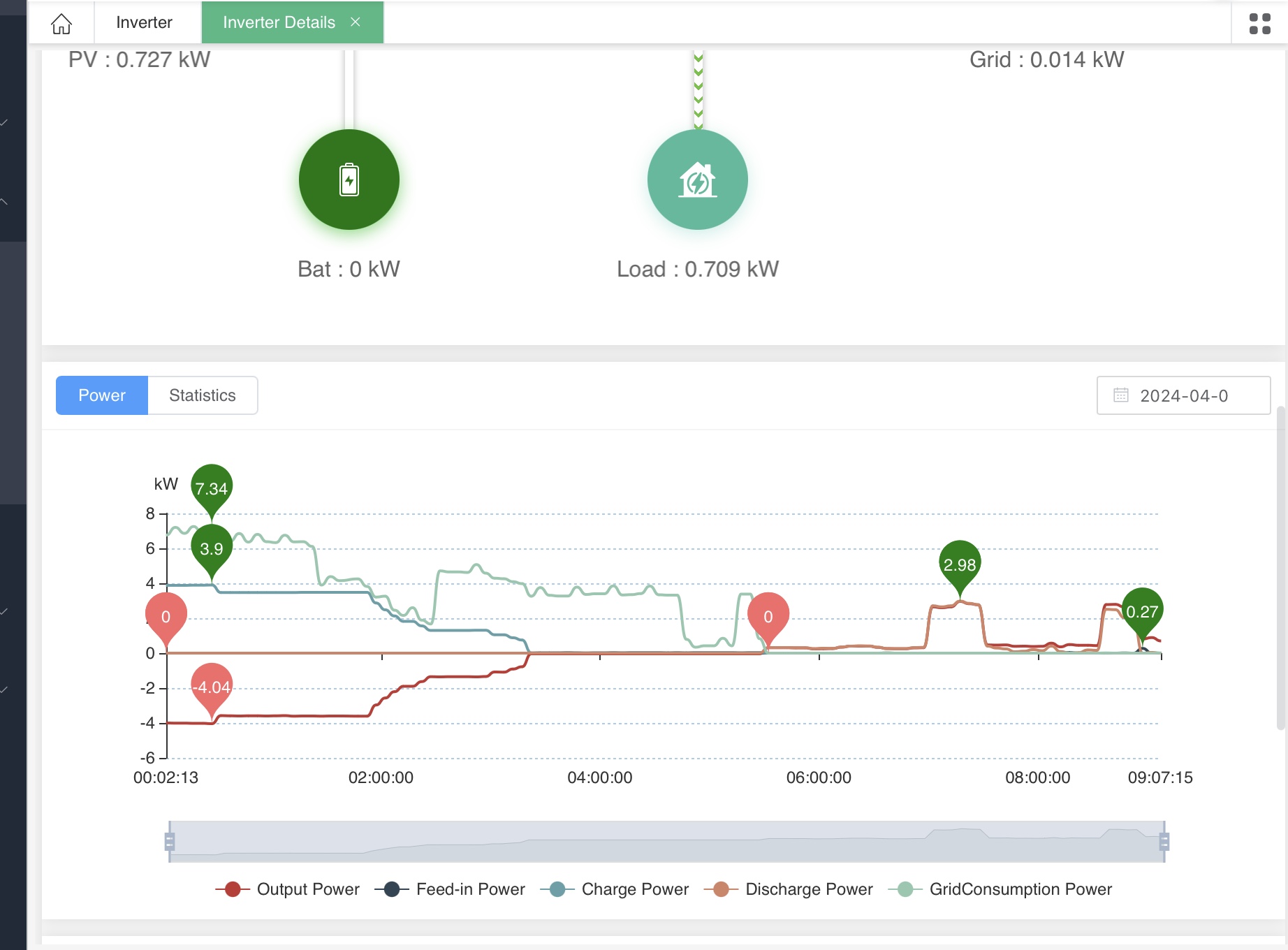Click the 7.34 peak marker pin

coord(212,488)
